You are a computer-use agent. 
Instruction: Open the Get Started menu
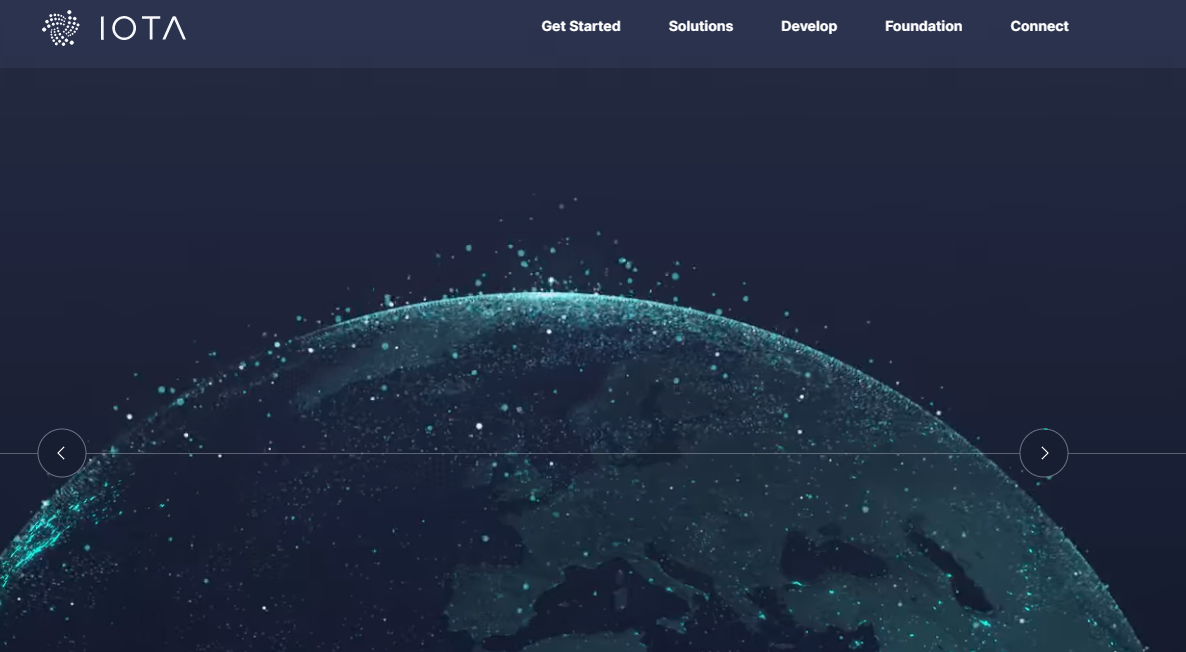click(581, 26)
